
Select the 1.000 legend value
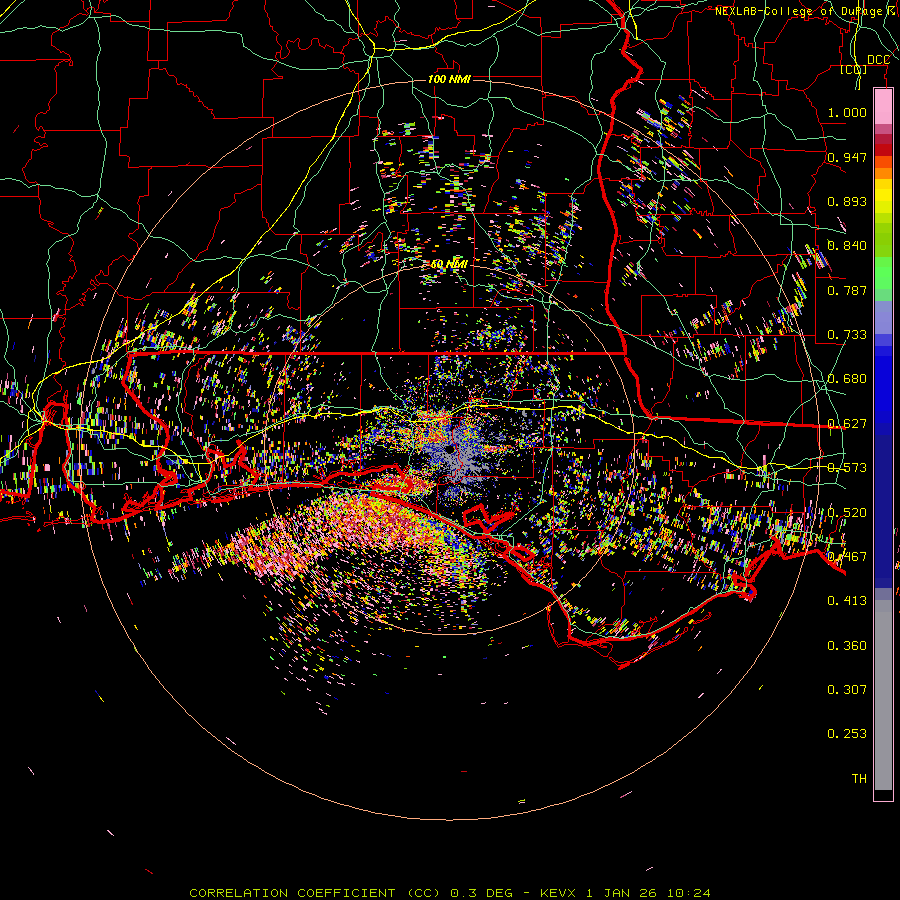point(847,112)
